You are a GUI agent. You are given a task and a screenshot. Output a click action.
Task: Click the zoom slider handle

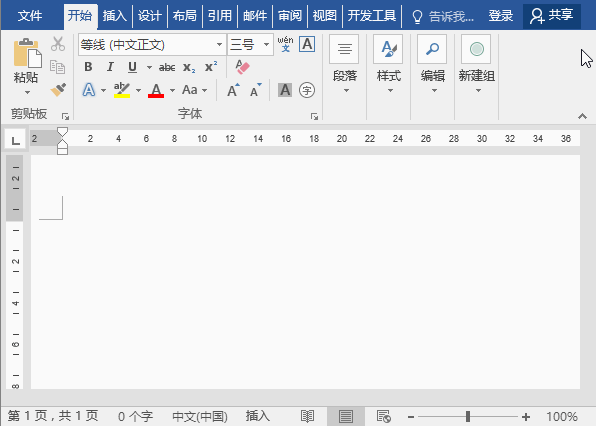(x=468, y=417)
